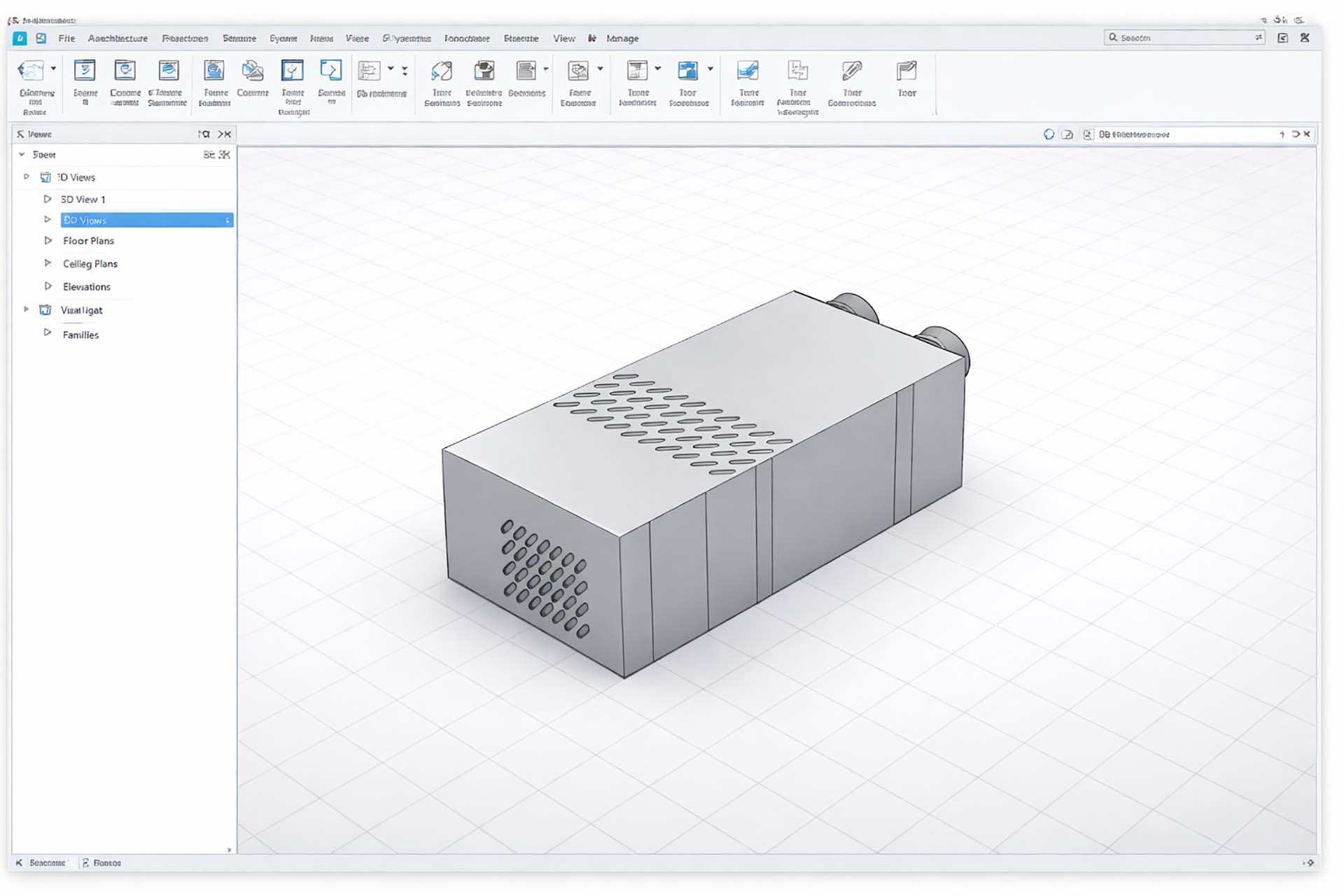Open the File menu
Screen dimensions: 1344x896
click(66, 38)
